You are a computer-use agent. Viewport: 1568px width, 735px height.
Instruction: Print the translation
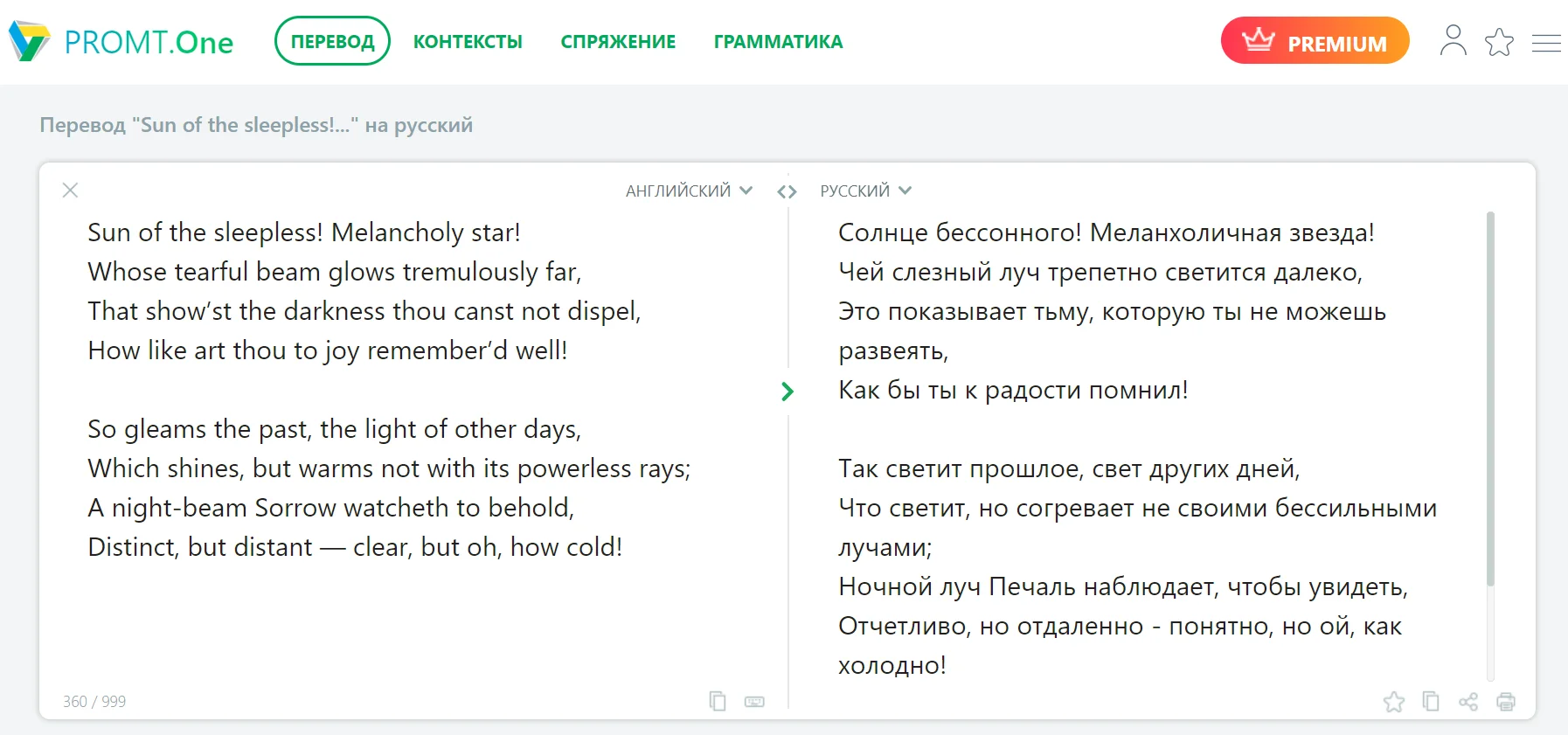pyautogui.click(x=1506, y=702)
